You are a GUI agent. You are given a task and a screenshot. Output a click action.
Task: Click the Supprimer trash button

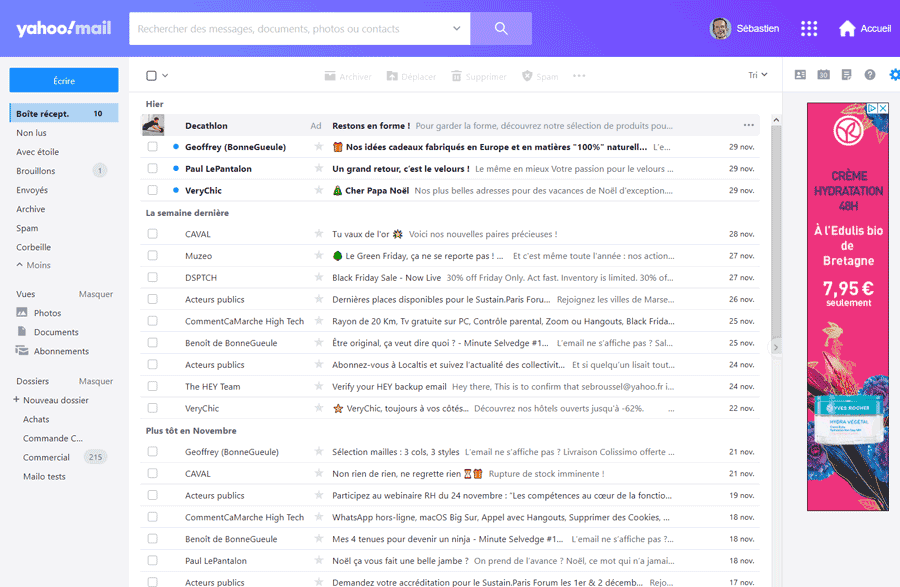(x=479, y=76)
